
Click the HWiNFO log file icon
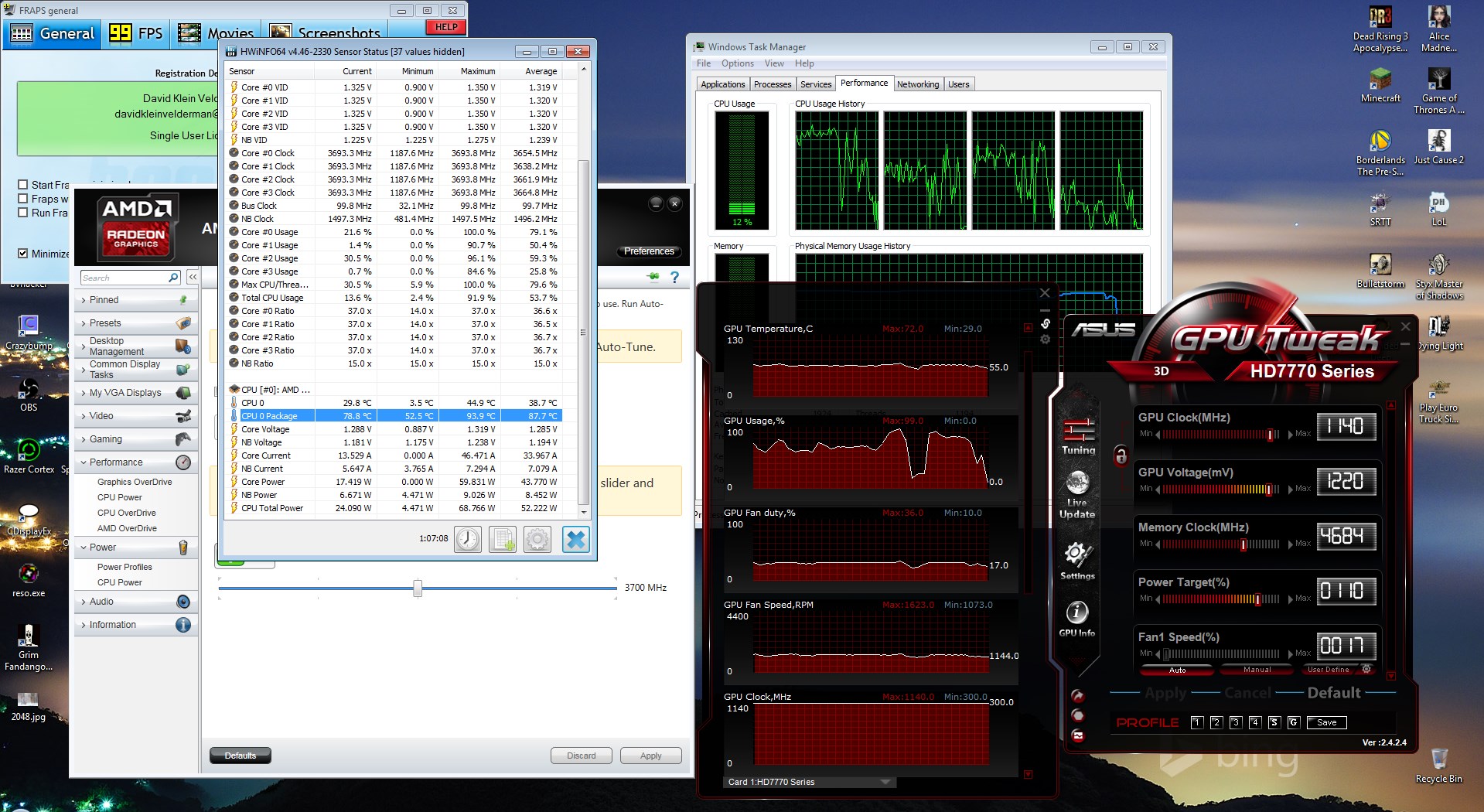[503, 539]
